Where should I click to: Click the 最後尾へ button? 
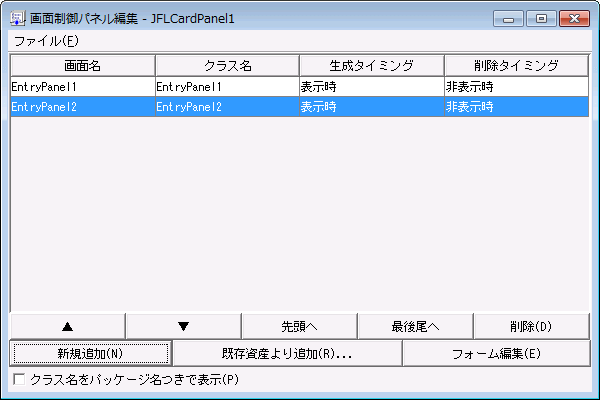[x=416, y=327]
